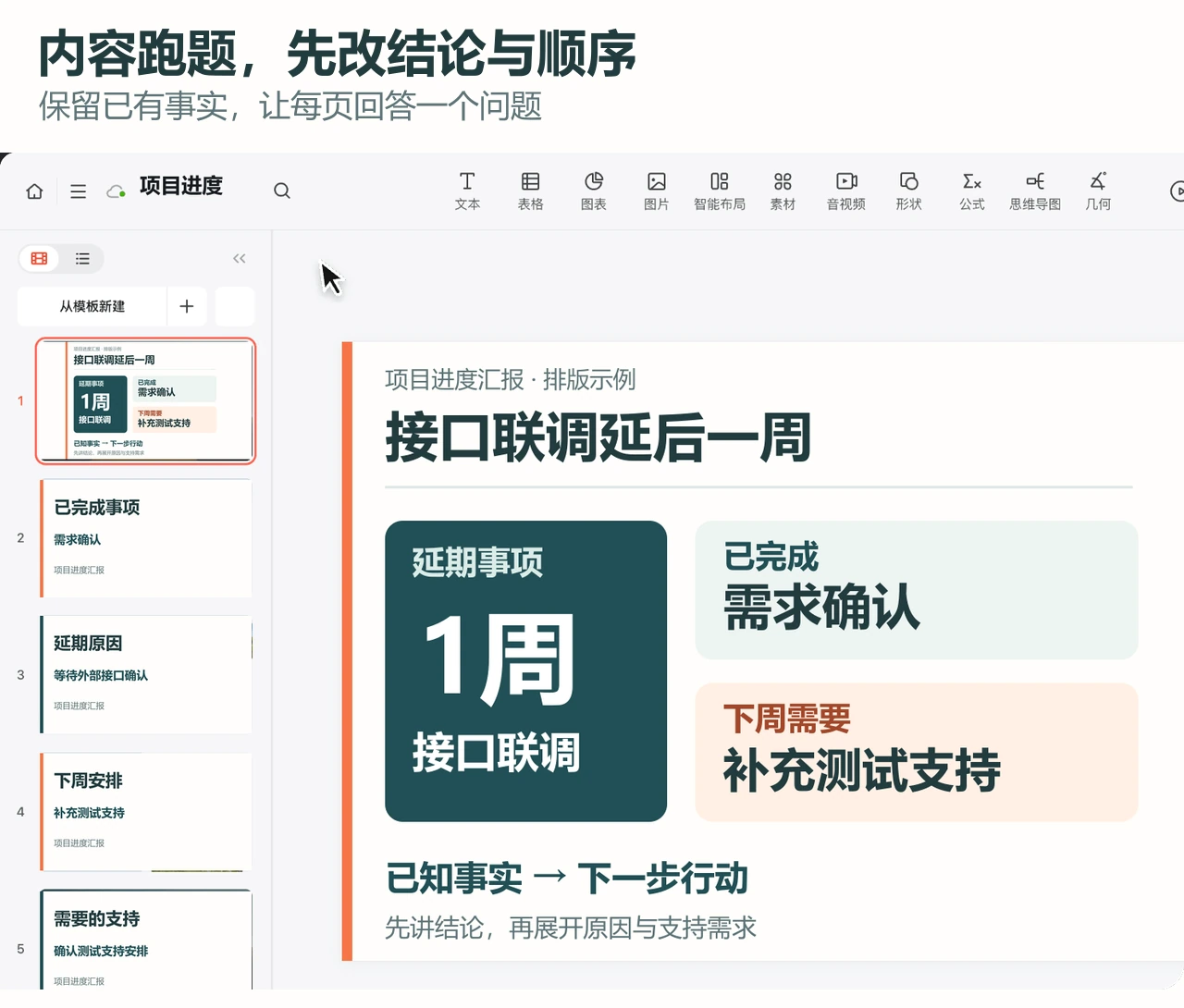Viewport: 1184px width, 1008px height.
Task: Open slide 3 thumbnail 延期原因
Action: point(146,675)
